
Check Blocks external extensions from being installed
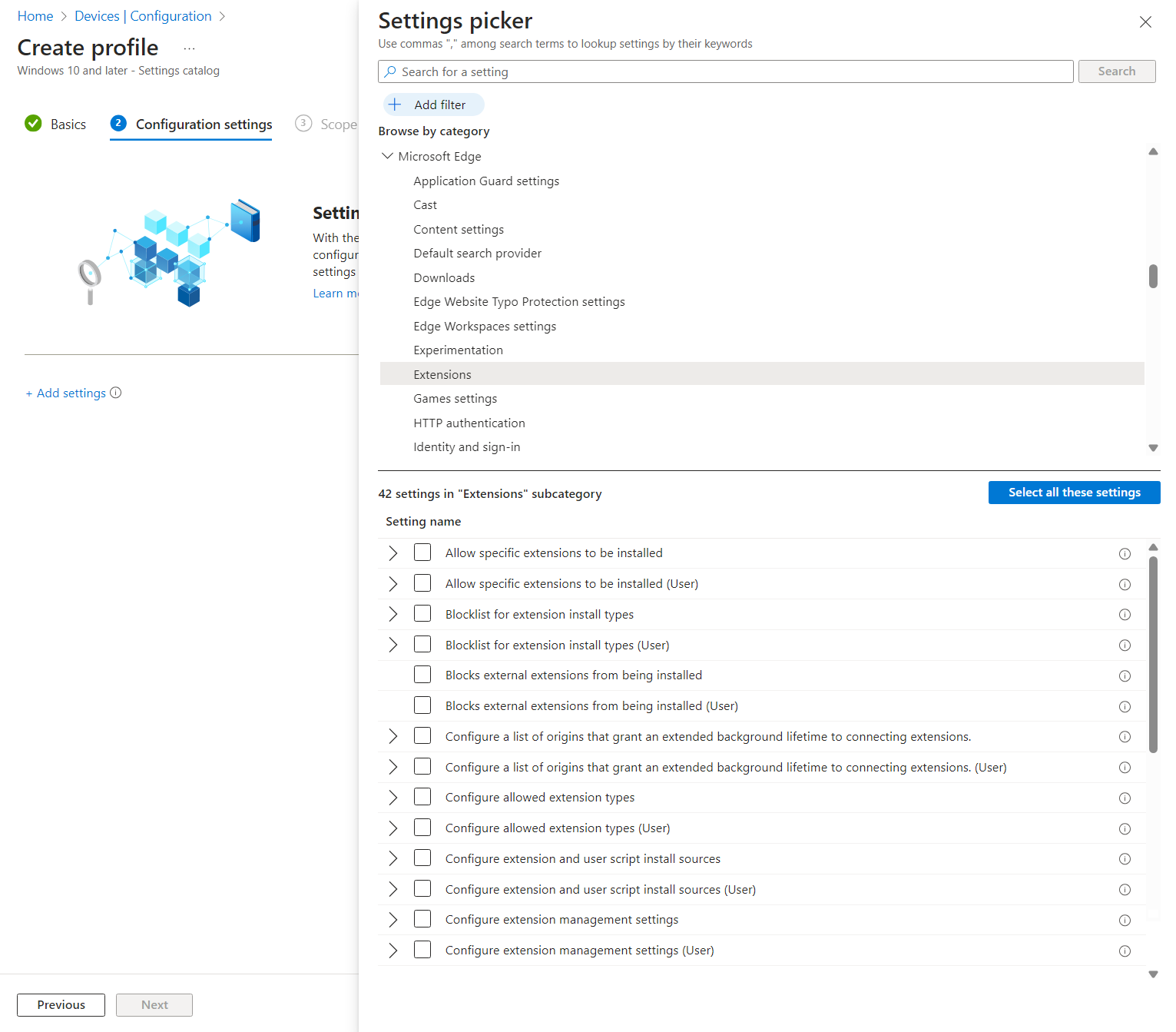tap(422, 674)
